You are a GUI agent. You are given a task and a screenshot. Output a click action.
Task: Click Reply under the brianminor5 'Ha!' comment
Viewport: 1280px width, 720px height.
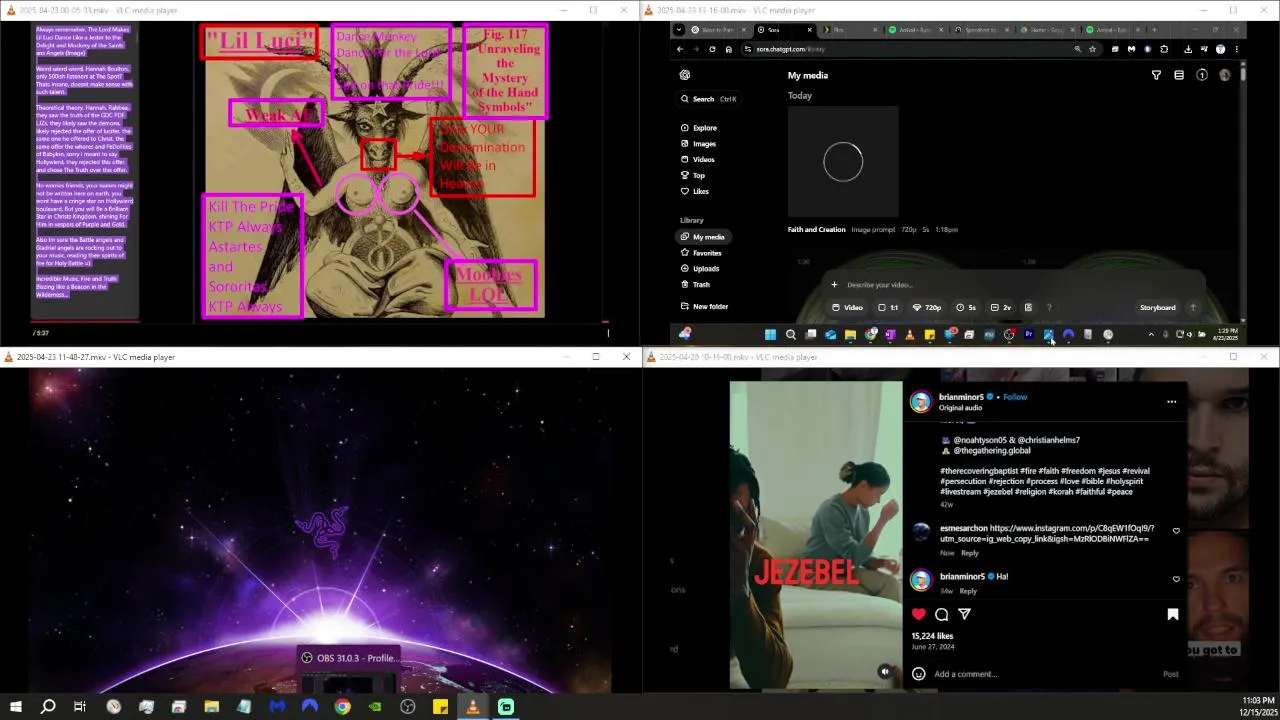(968, 591)
